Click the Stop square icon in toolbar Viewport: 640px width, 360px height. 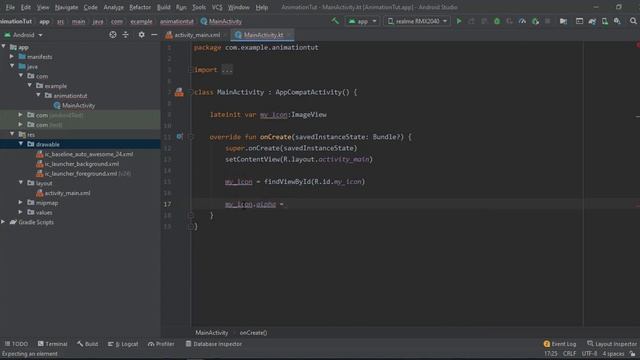coord(548,21)
